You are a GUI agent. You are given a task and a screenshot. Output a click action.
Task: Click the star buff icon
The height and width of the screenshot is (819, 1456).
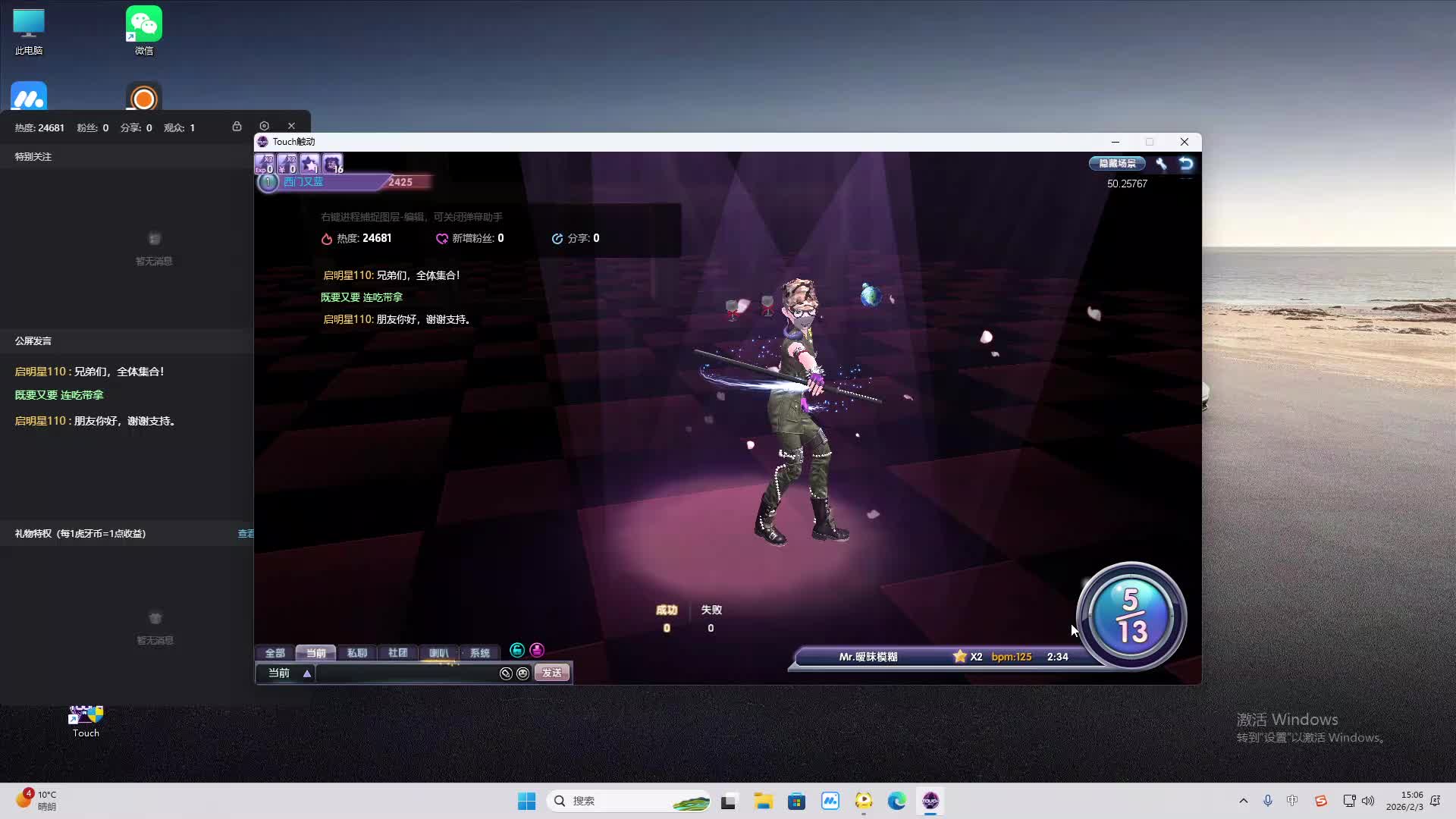[309, 163]
